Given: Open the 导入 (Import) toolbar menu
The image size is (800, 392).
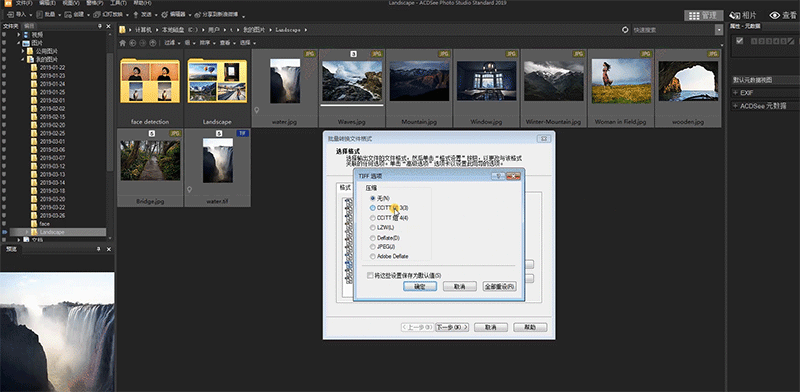Looking at the screenshot, I should 19,15.
